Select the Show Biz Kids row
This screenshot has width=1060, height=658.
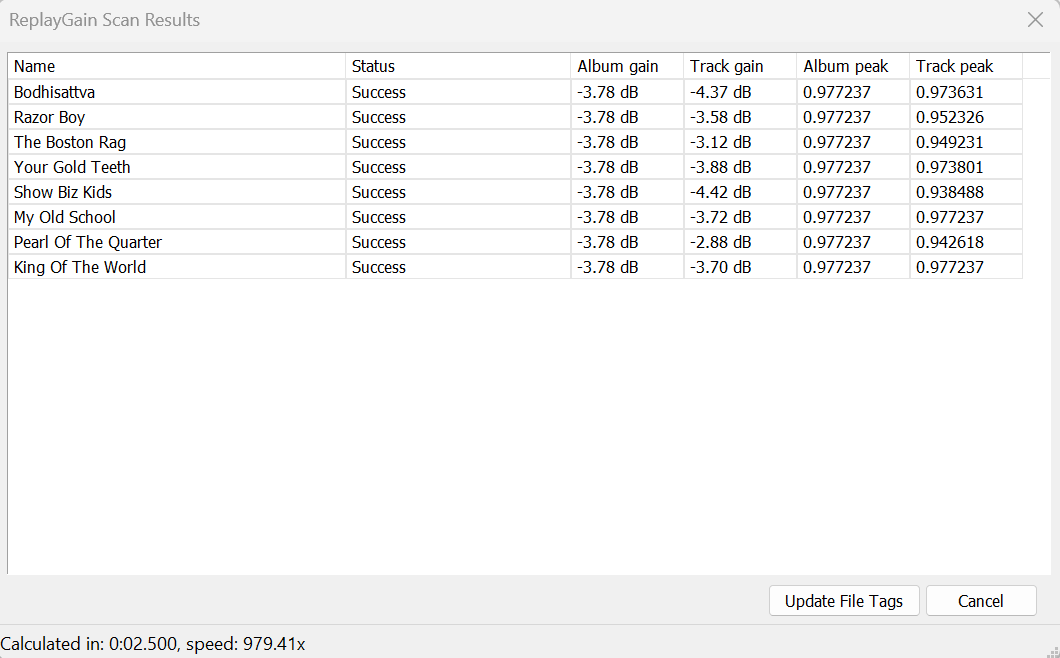pyautogui.click(x=515, y=192)
